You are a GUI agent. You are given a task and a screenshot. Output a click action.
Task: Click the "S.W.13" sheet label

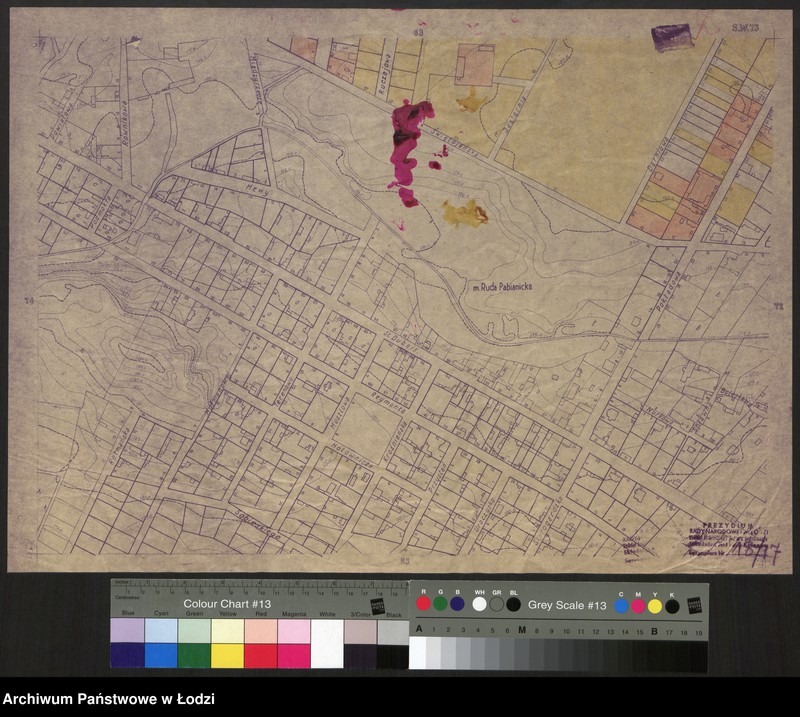(x=745, y=29)
